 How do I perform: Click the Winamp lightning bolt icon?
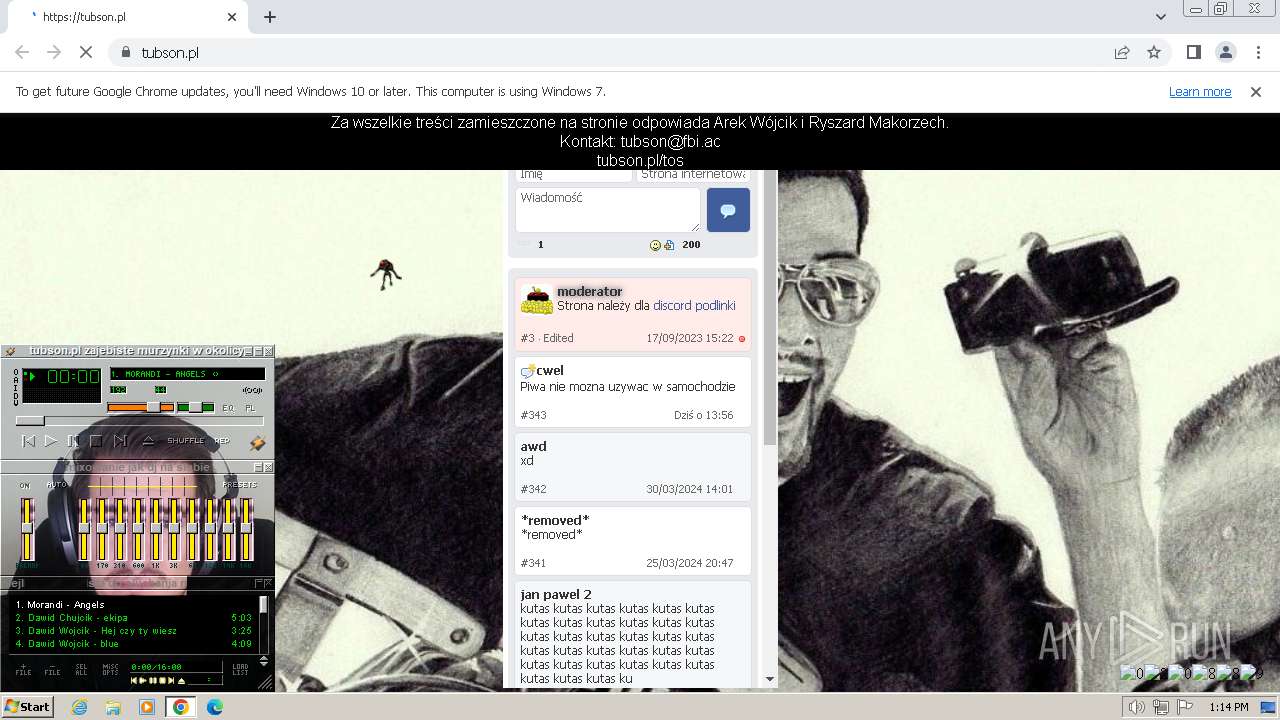coord(257,443)
